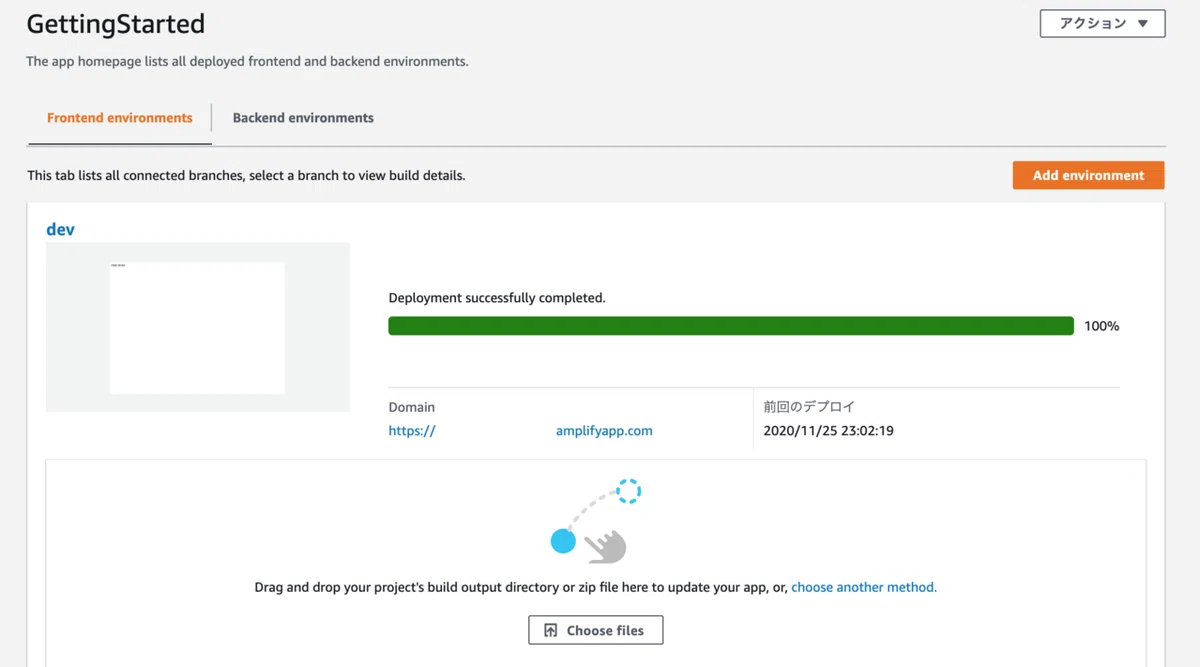This screenshot has width=1200, height=667.
Task: Follow the choose another method link
Action: click(x=864, y=588)
